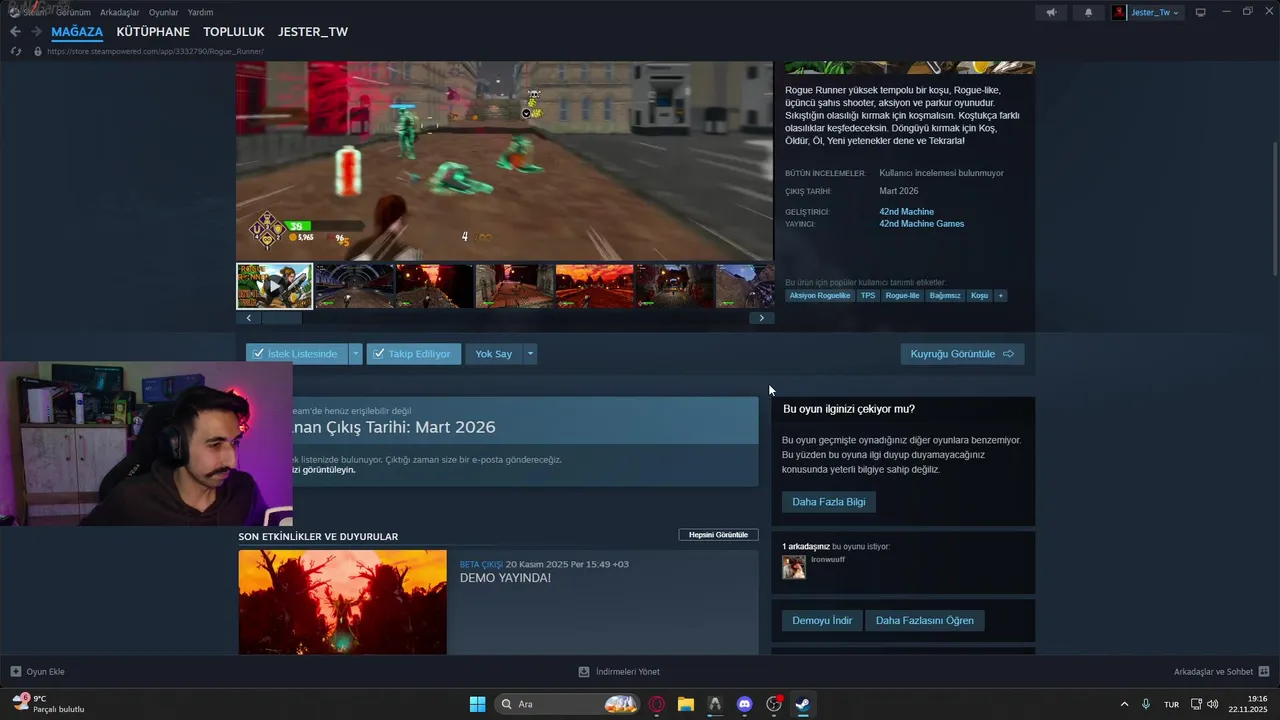Open the Arkadaşlar menu
The width and height of the screenshot is (1280, 720).
pyautogui.click(x=120, y=12)
